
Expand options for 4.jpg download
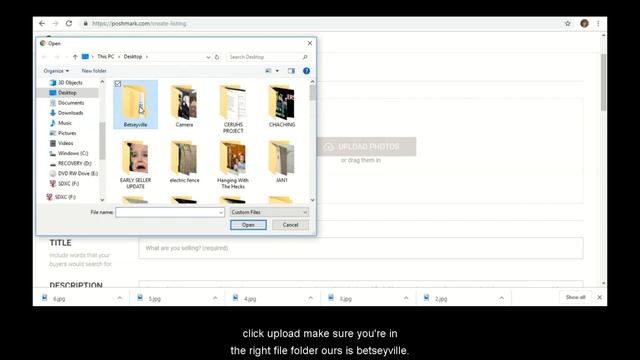[311, 298]
